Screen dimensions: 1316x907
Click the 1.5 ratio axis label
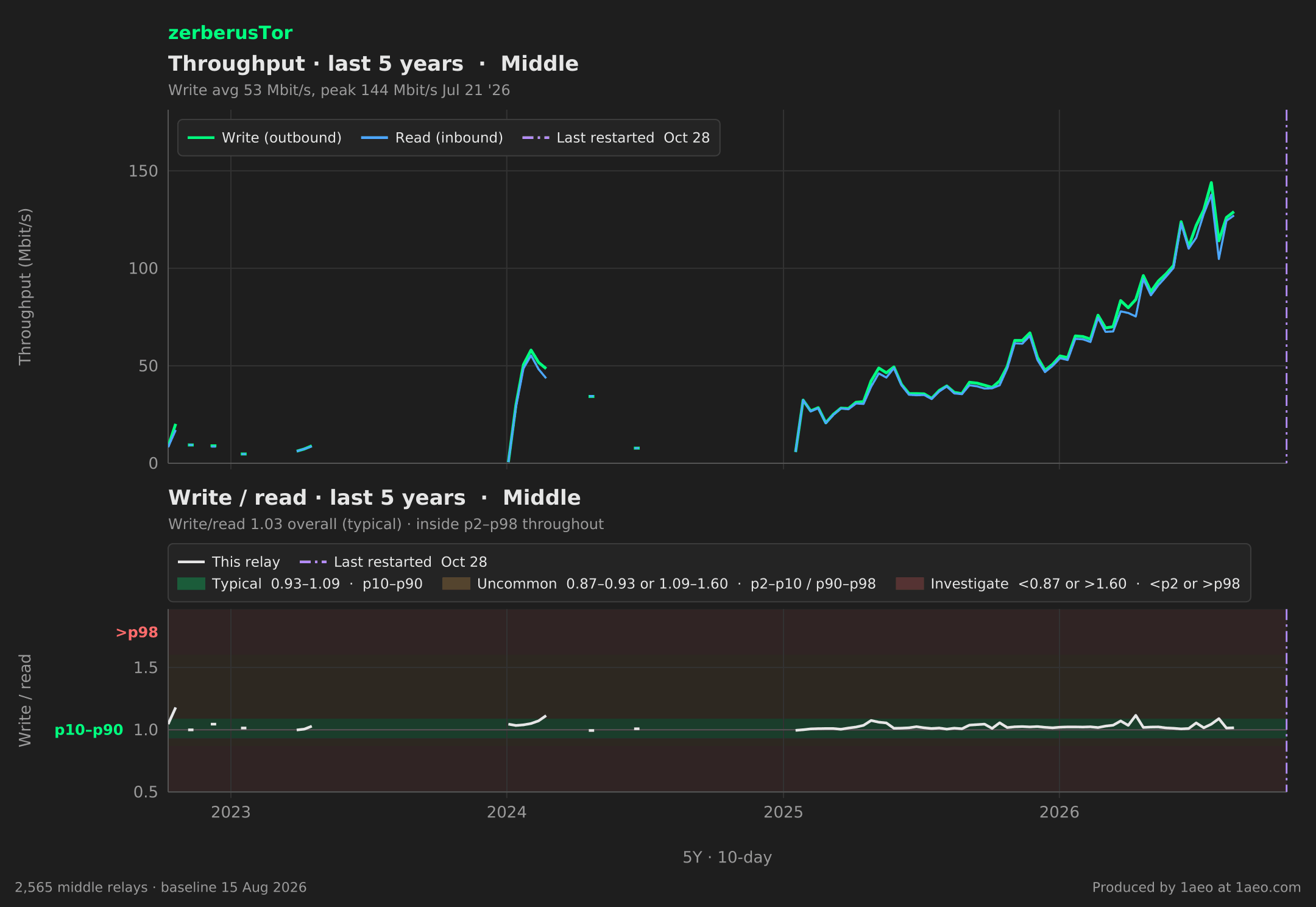coord(146,668)
